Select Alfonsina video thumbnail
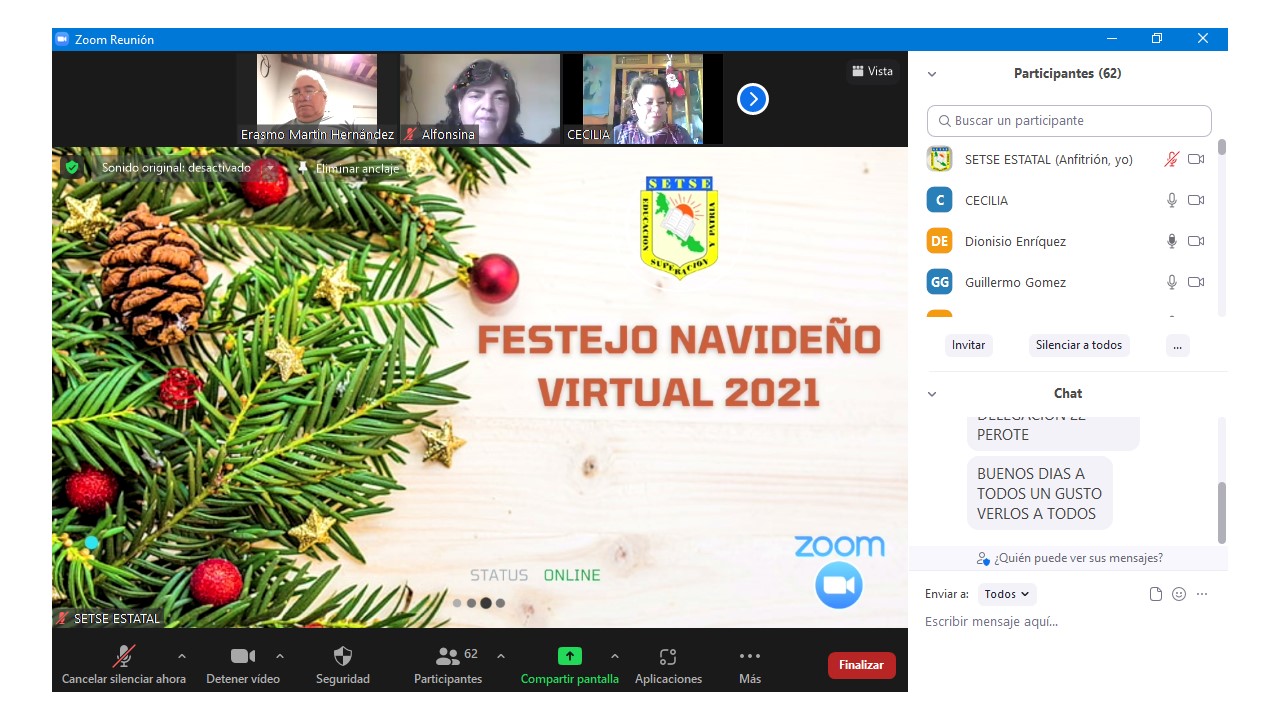Image resolution: width=1280 pixels, height=720 pixels. click(480, 99)
